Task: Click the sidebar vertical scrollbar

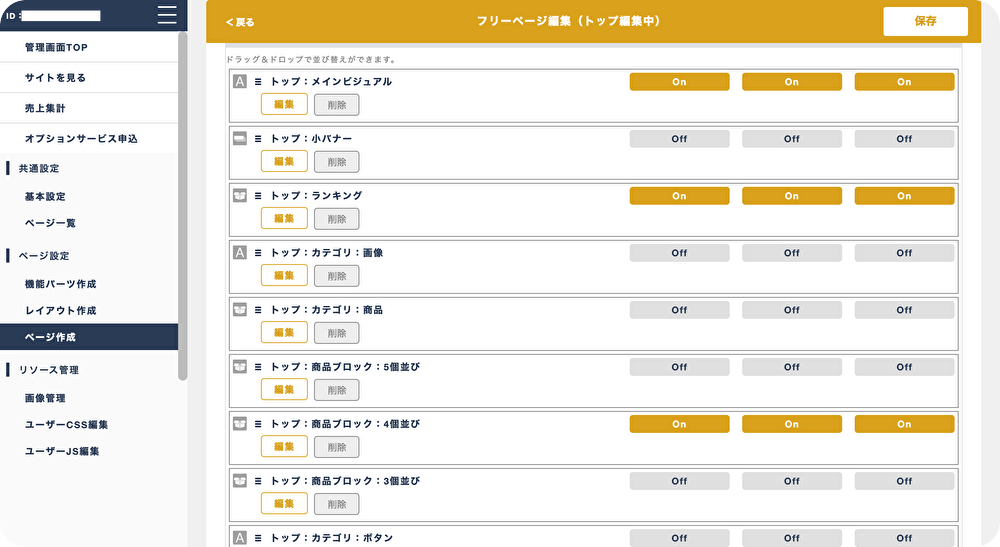Action: coord(183,206)
